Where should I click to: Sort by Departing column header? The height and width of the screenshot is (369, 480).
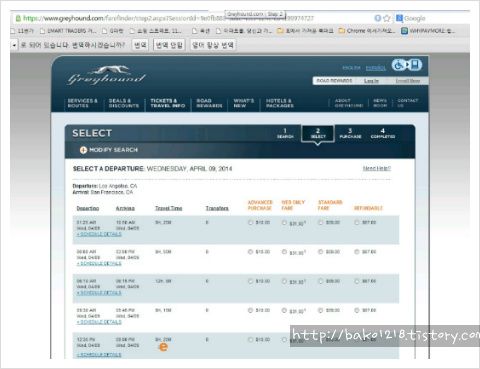[88, 208]
